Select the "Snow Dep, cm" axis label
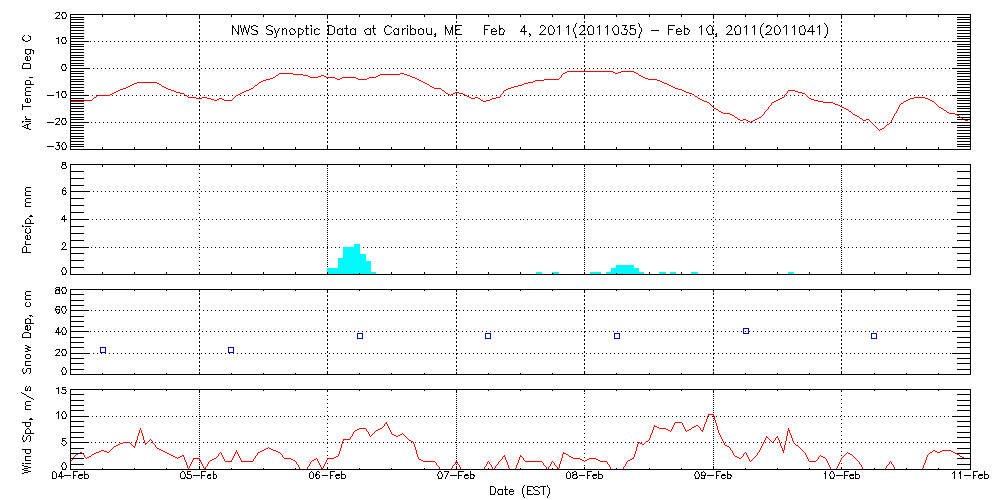The width and height of the screenshot is (1000, 500). click(x=28, y=332)
